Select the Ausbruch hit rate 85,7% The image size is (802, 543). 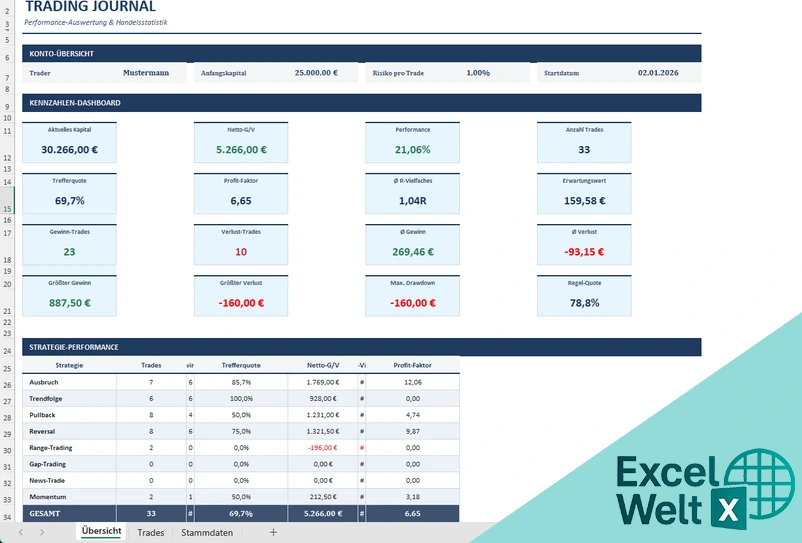[241, 382]
